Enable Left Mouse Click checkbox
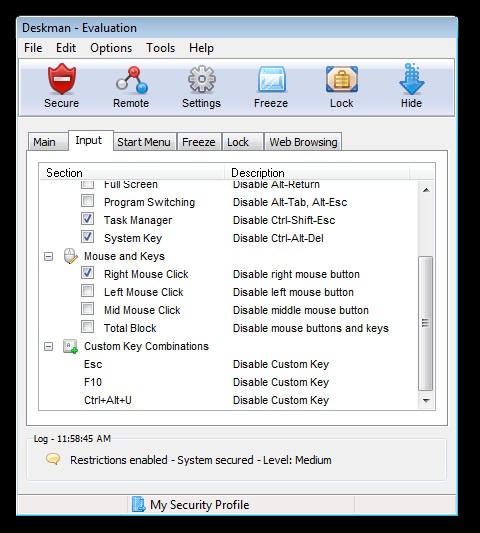The height and width of the screenshot is (533, 480). [87, 291]
